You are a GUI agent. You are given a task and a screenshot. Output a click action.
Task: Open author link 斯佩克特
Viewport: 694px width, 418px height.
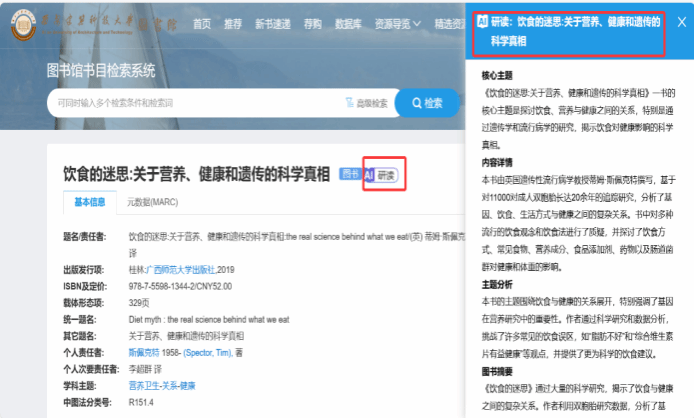point(144,353)
